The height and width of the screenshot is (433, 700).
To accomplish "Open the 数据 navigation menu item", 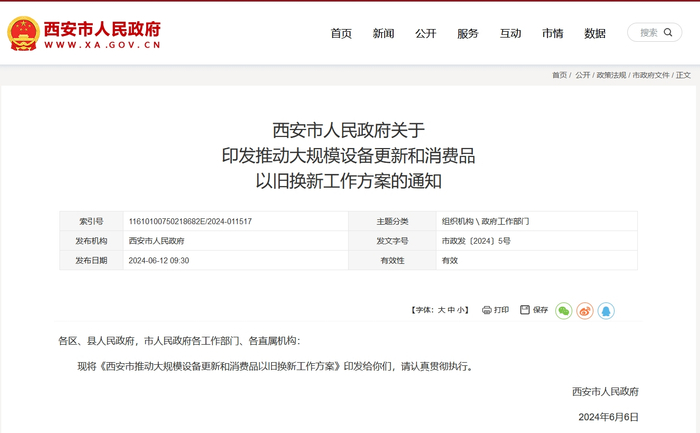I will pos(595,33).
